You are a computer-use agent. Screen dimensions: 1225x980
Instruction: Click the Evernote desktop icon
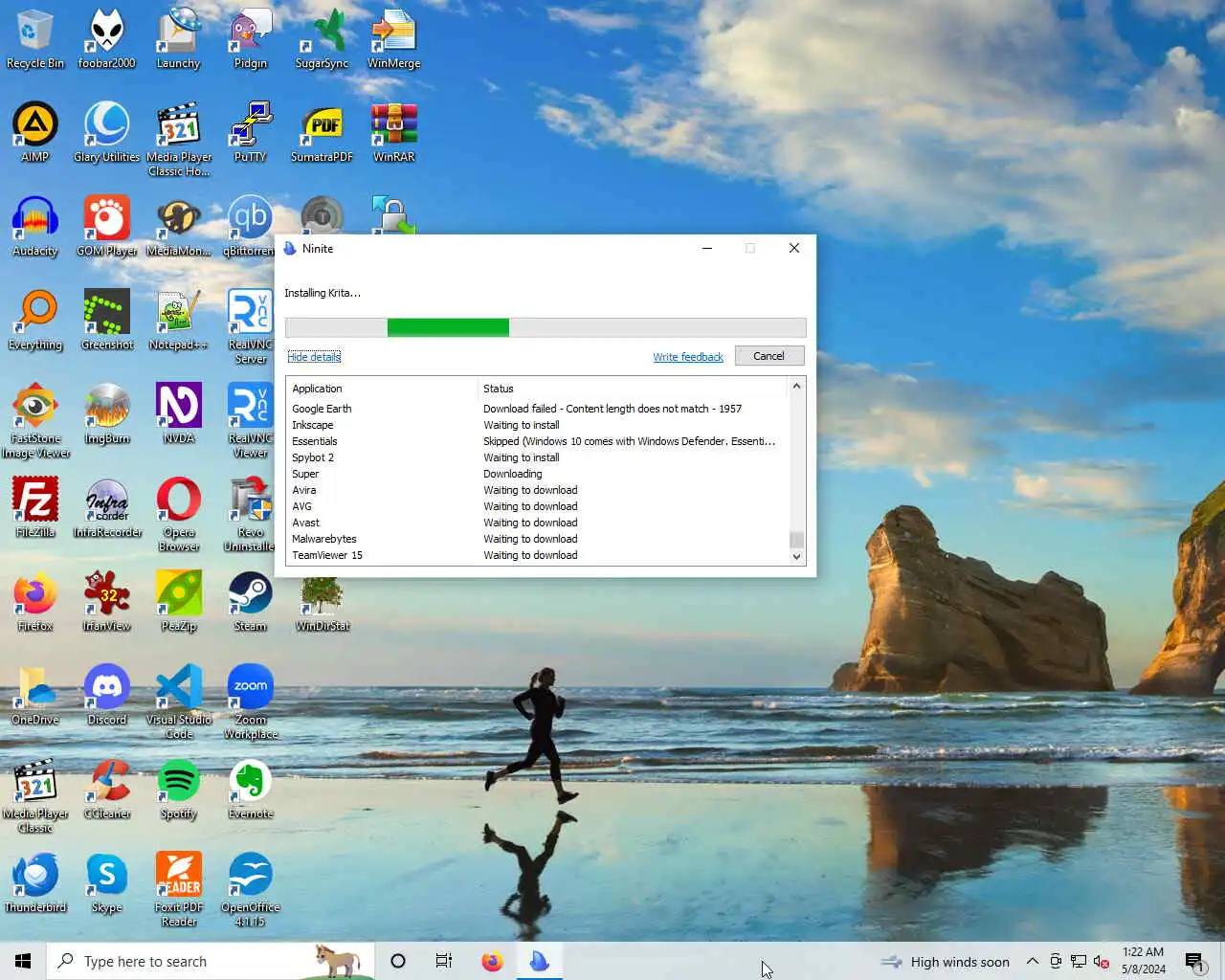click(x=250, y=789)
